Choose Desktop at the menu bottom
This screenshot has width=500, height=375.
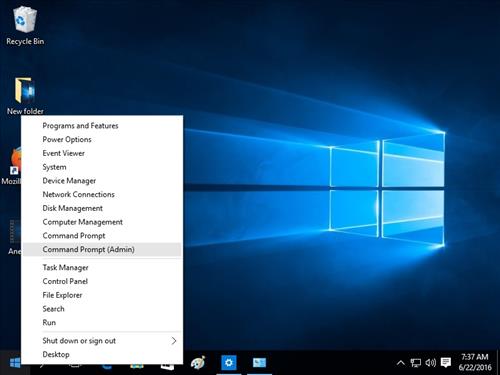pos(102,354)
